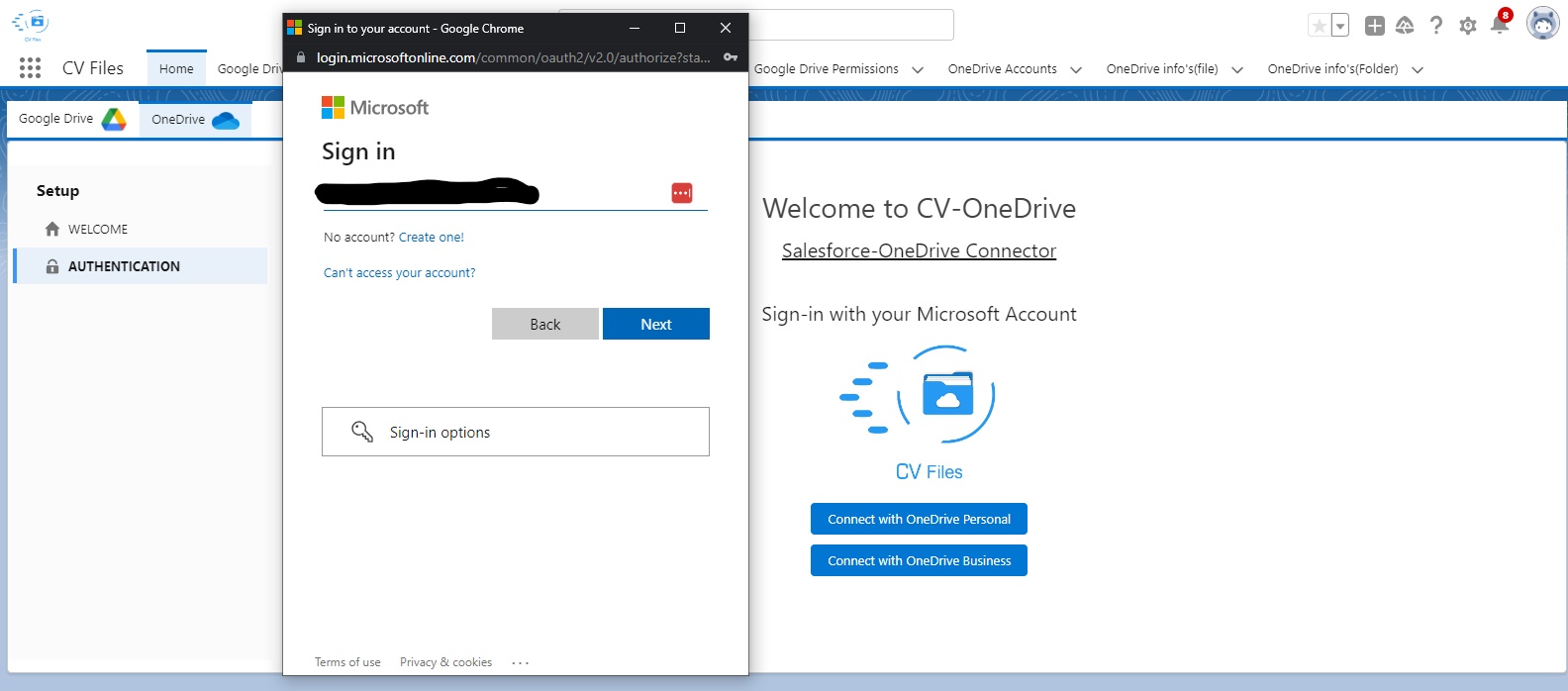Click the home icon beside WELCOME

coord(52,229)
